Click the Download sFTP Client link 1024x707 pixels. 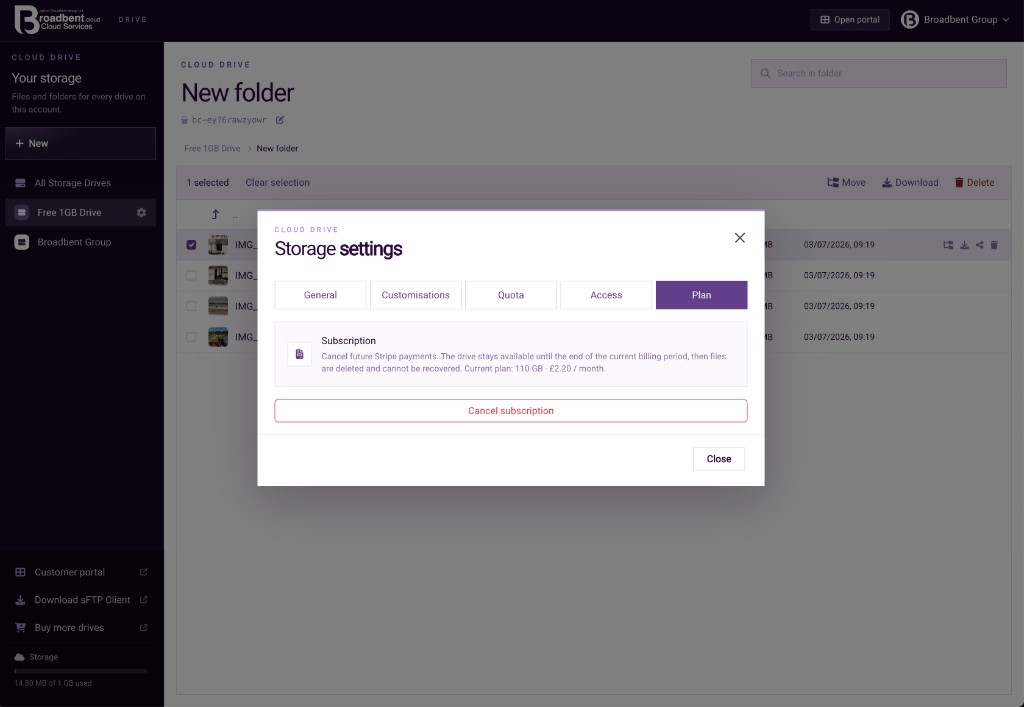coord(80,600)
